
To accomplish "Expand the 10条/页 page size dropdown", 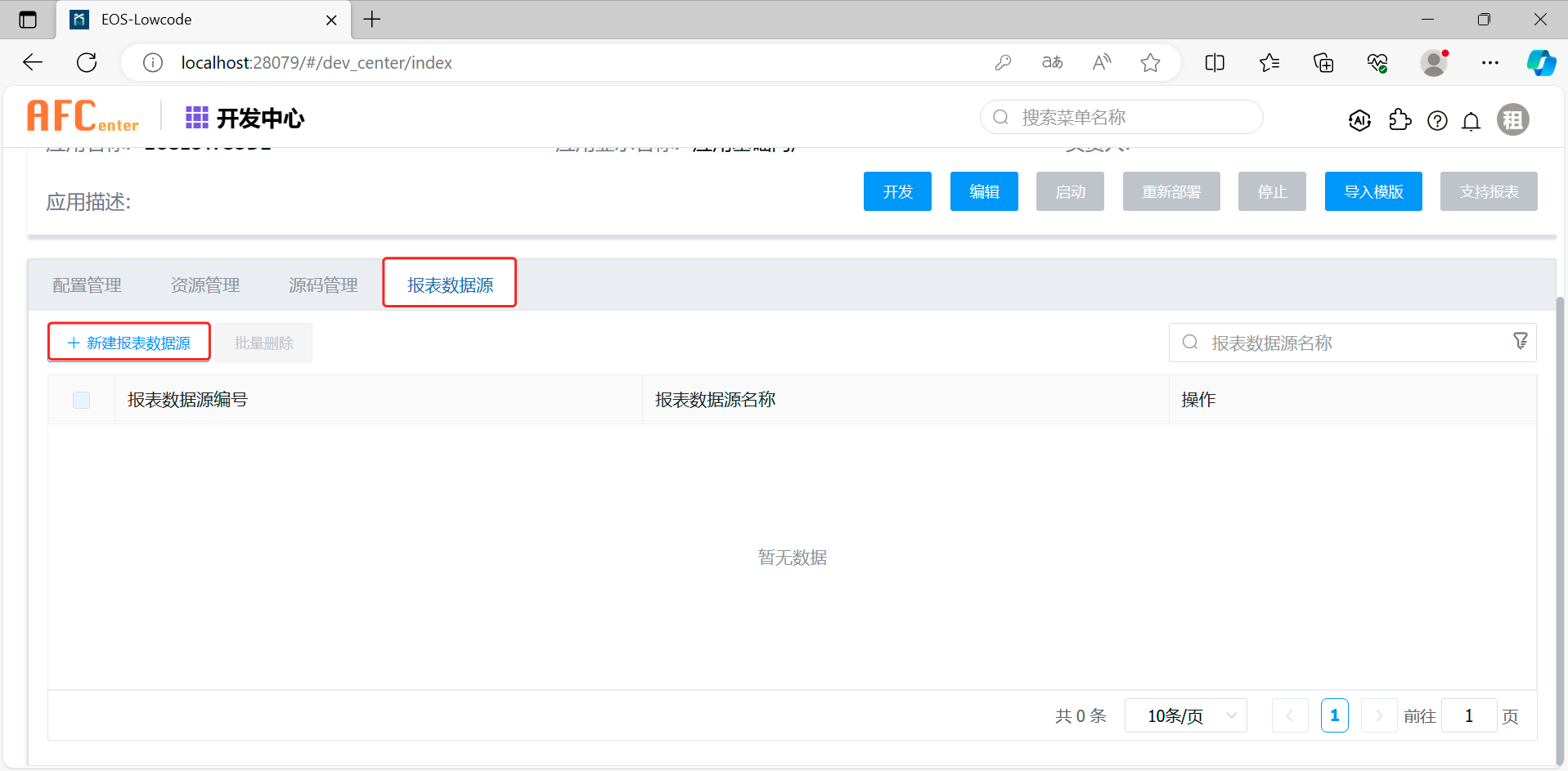I will point(1185,716).
